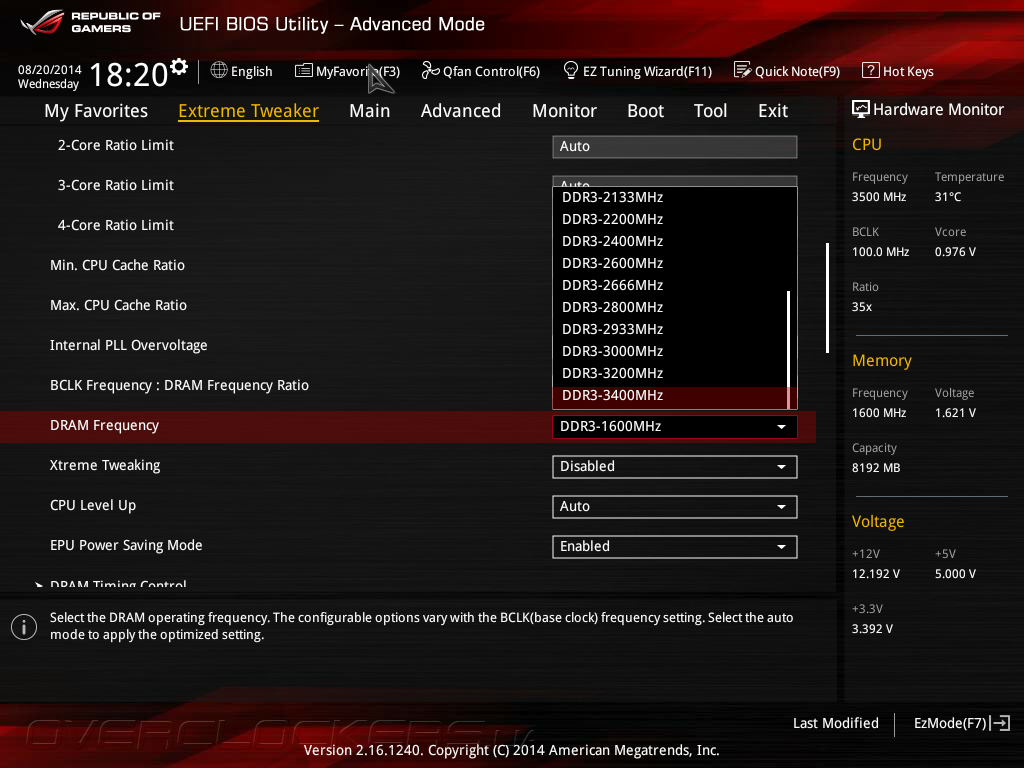Screen dimensions: 1024x768
Task: Click the Republic of Gamers logo
Action: (90, 22)
